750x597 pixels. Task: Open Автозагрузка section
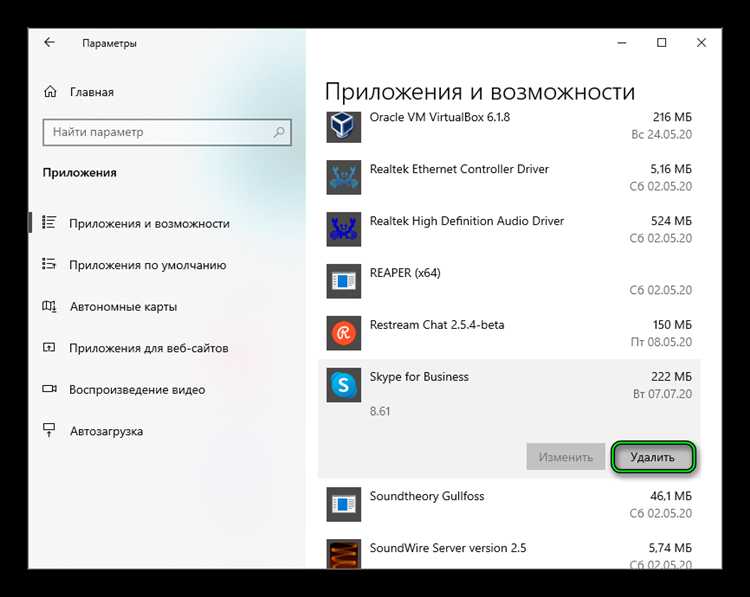[x=106, y=431]
